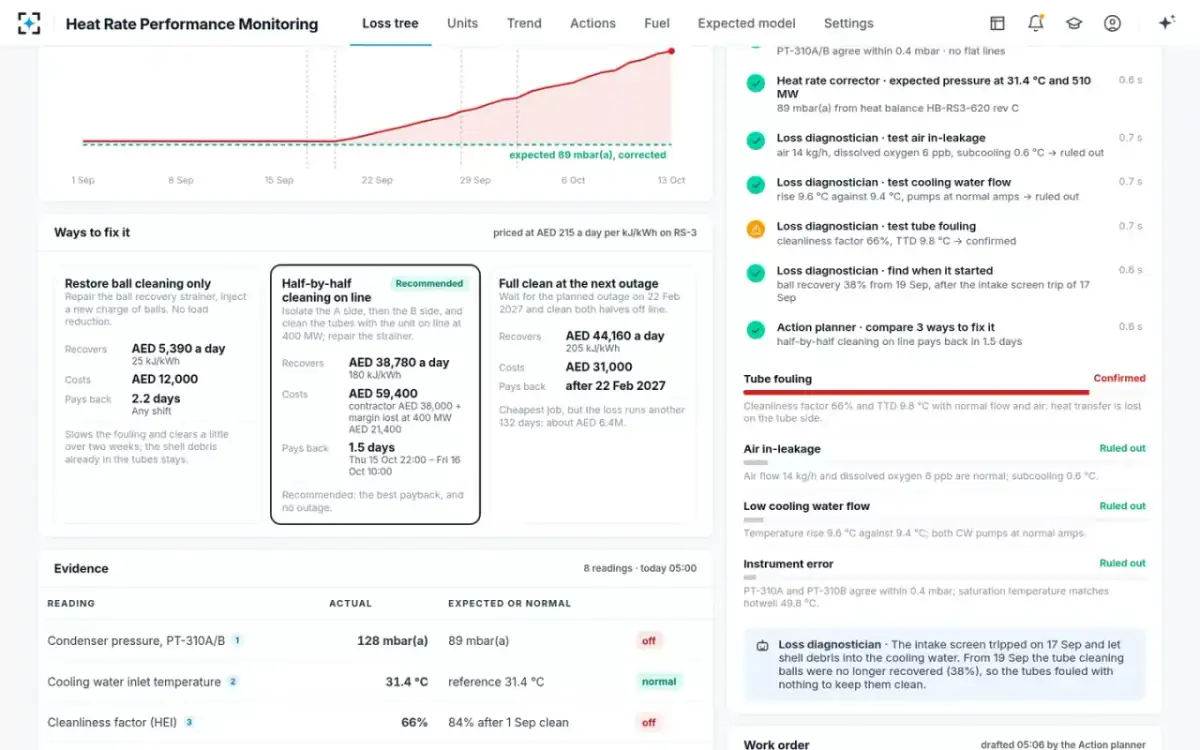Click the Work order heading
1200x750 pixels.
[777, 744]
